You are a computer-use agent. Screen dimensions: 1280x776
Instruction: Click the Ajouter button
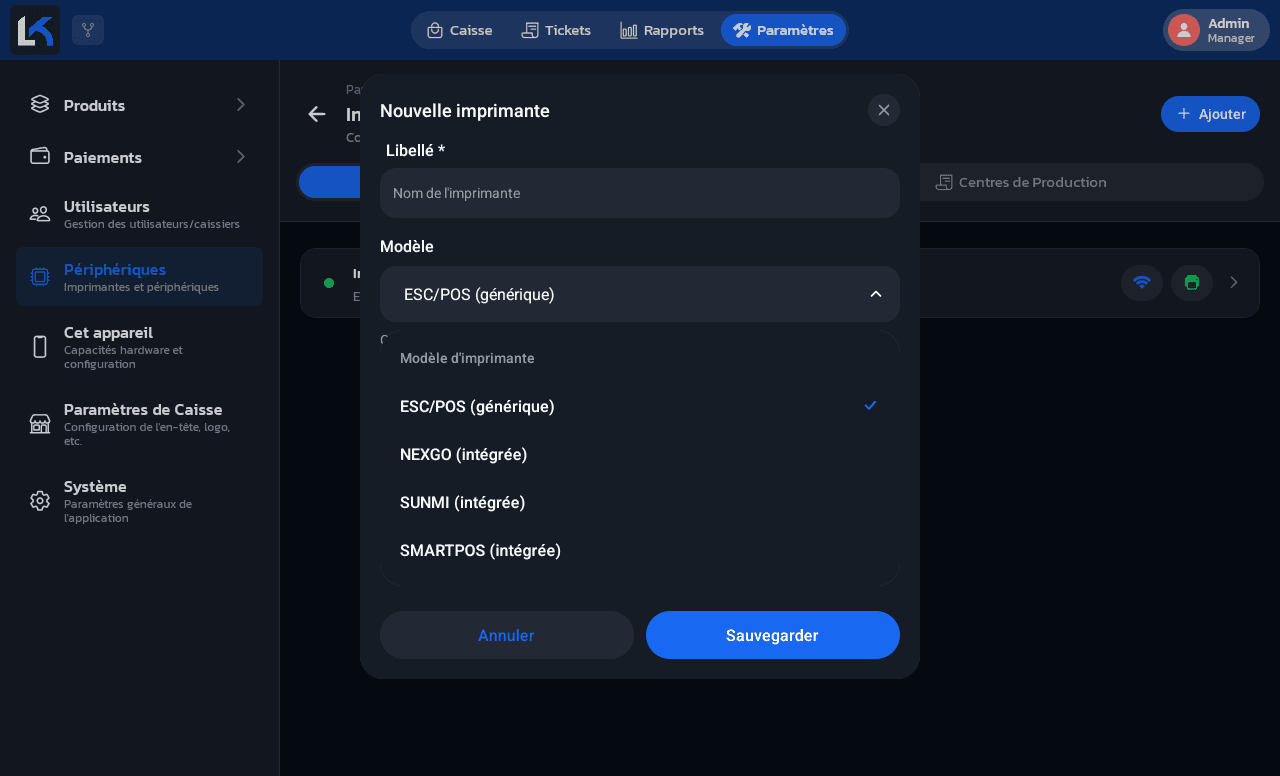click(x=1210, y=114)
